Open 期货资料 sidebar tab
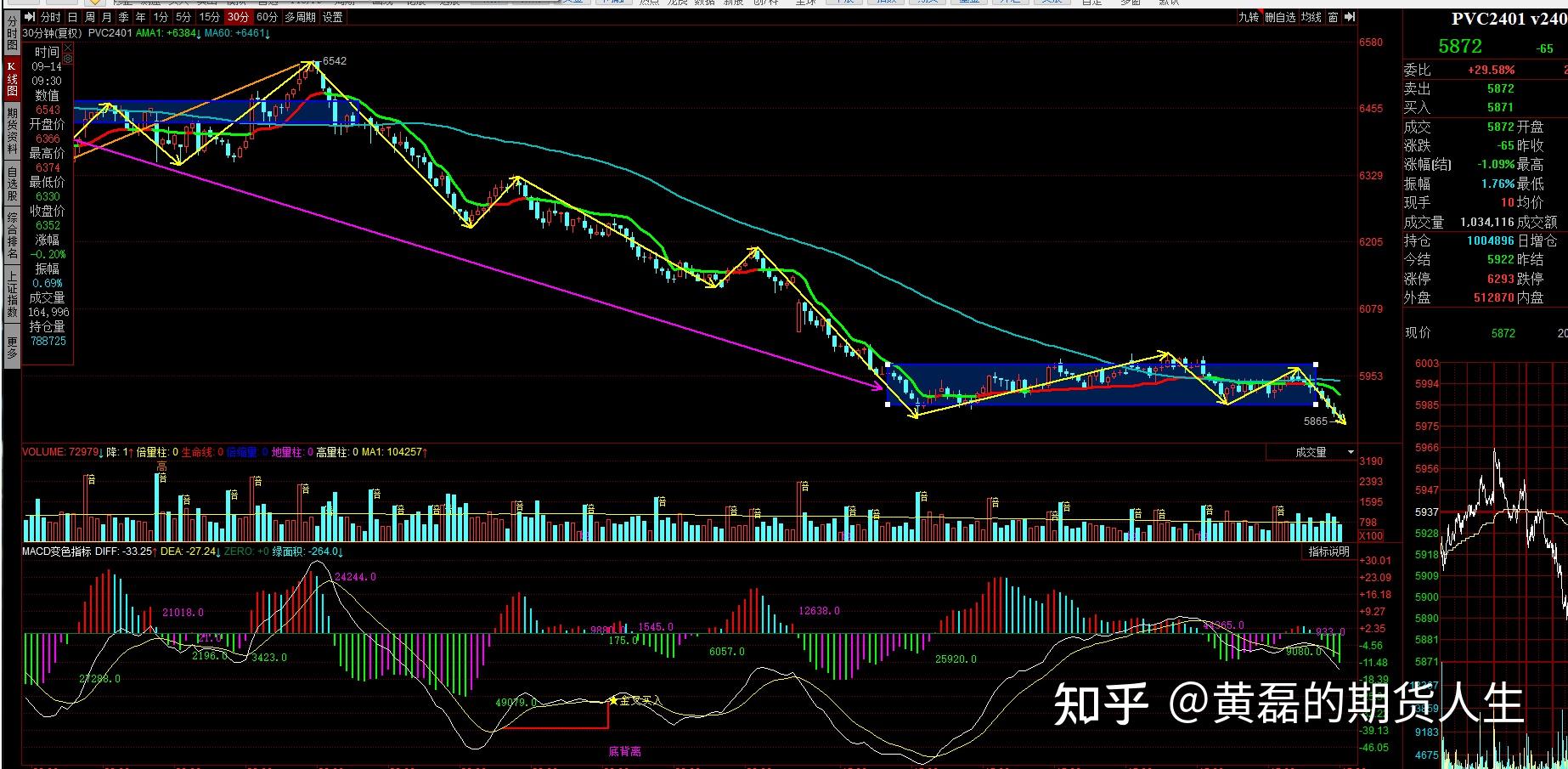This screenshot has height=769, width=1568. coord(12,131)
